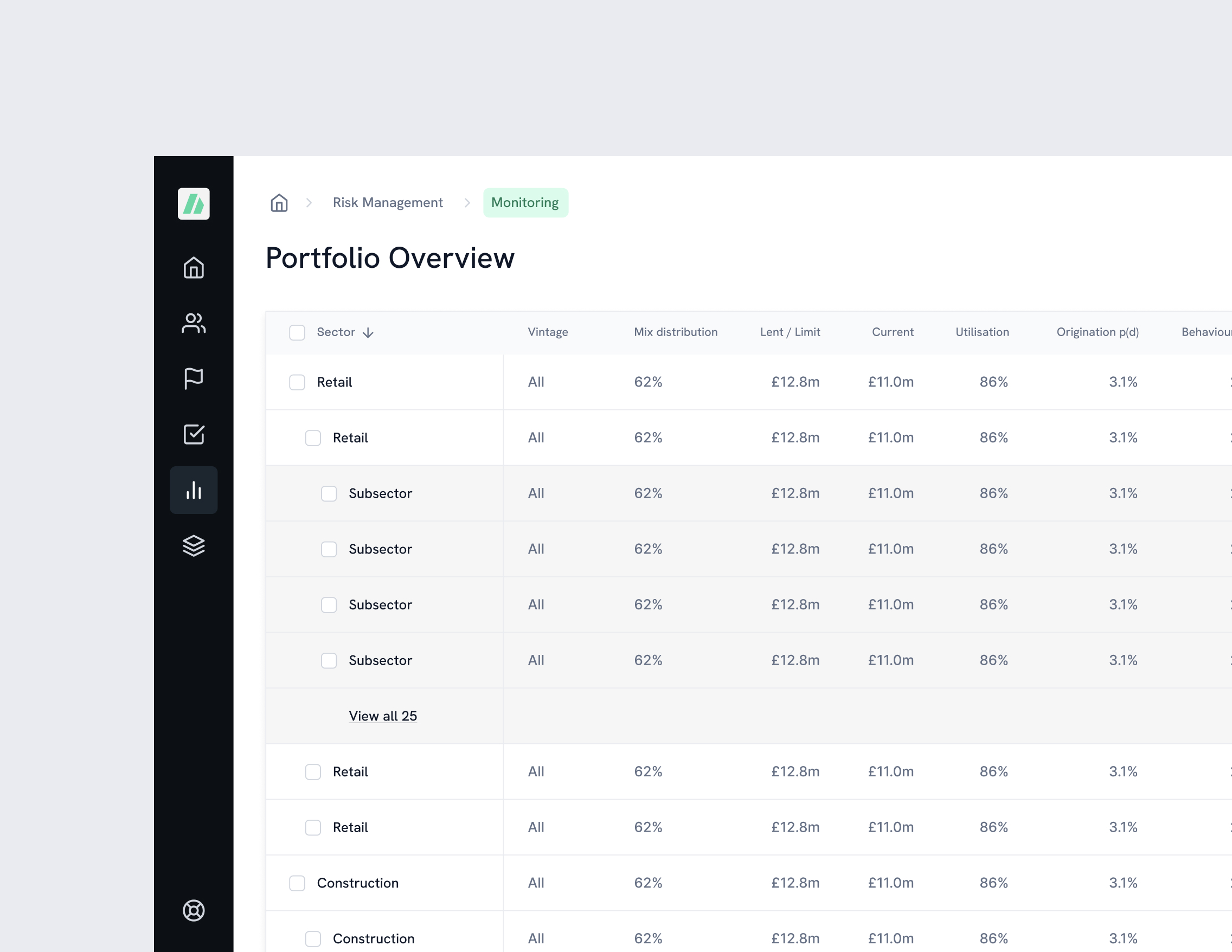Select the Construction row checkbox
This screenshot has width=1232, height=952.
pyautogui.click(x=297, y=883)
